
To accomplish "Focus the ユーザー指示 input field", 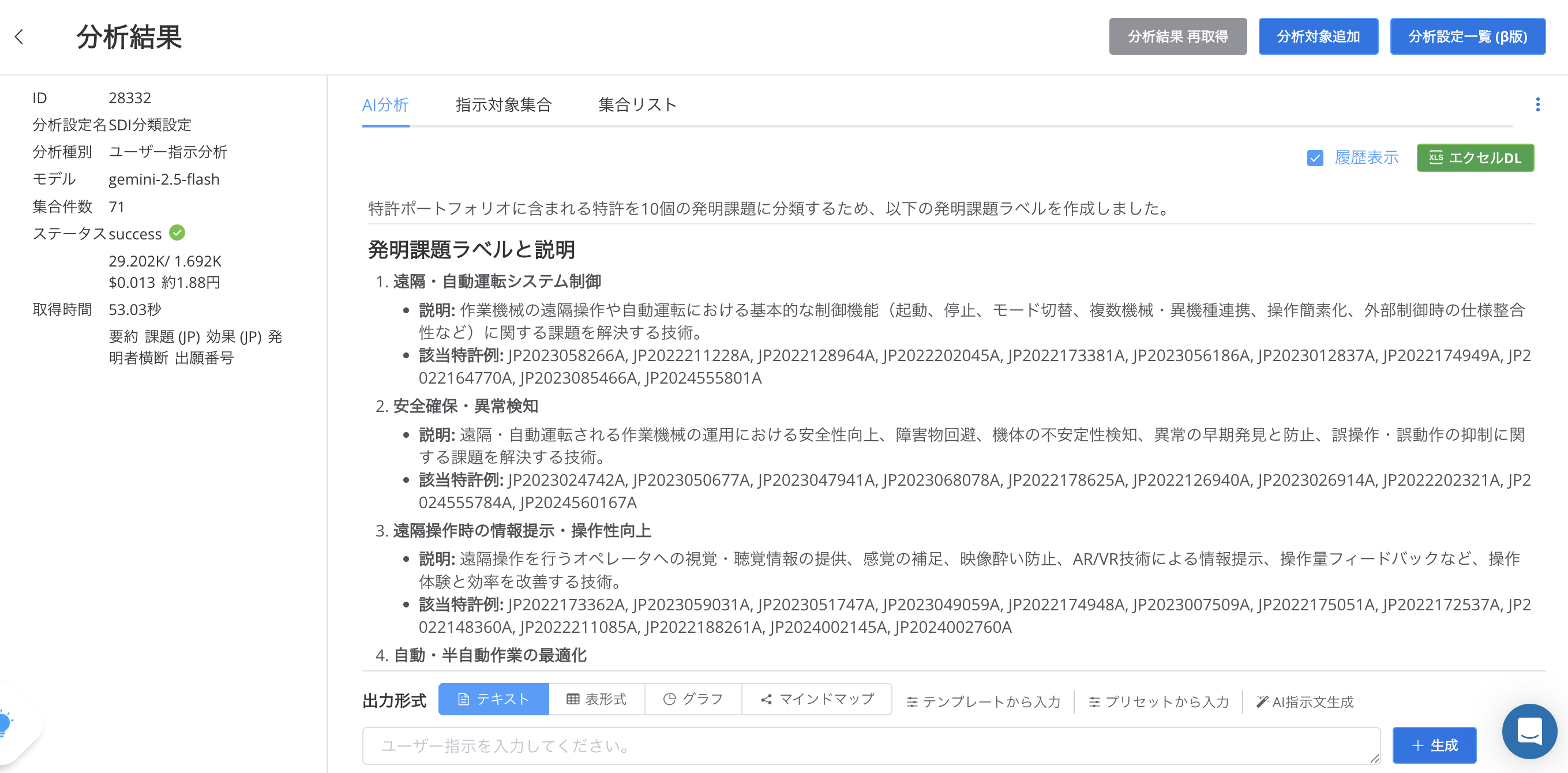I will (x=871, y=746).
